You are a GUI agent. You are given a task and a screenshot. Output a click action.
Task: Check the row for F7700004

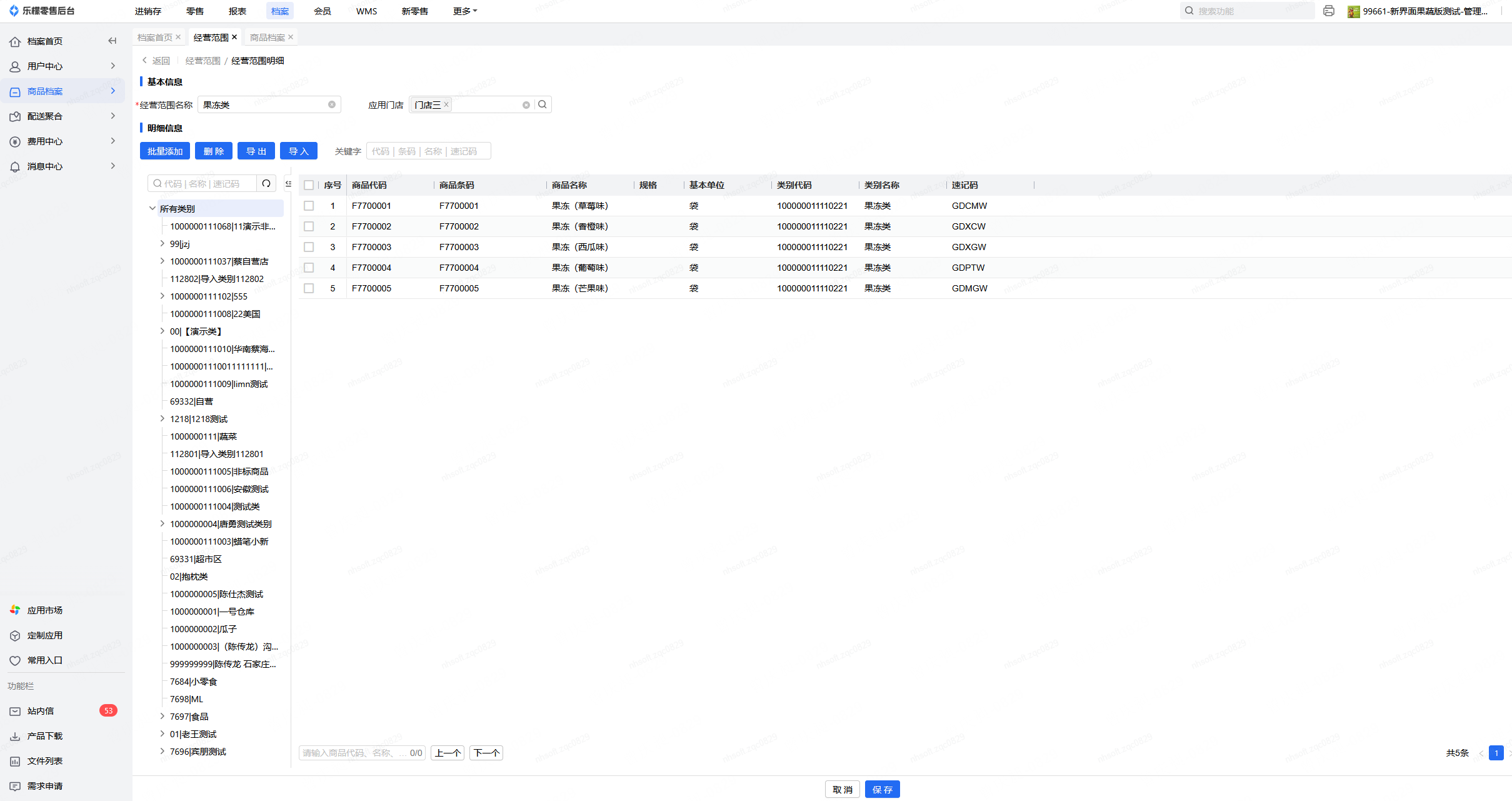(x=309, y=268)
